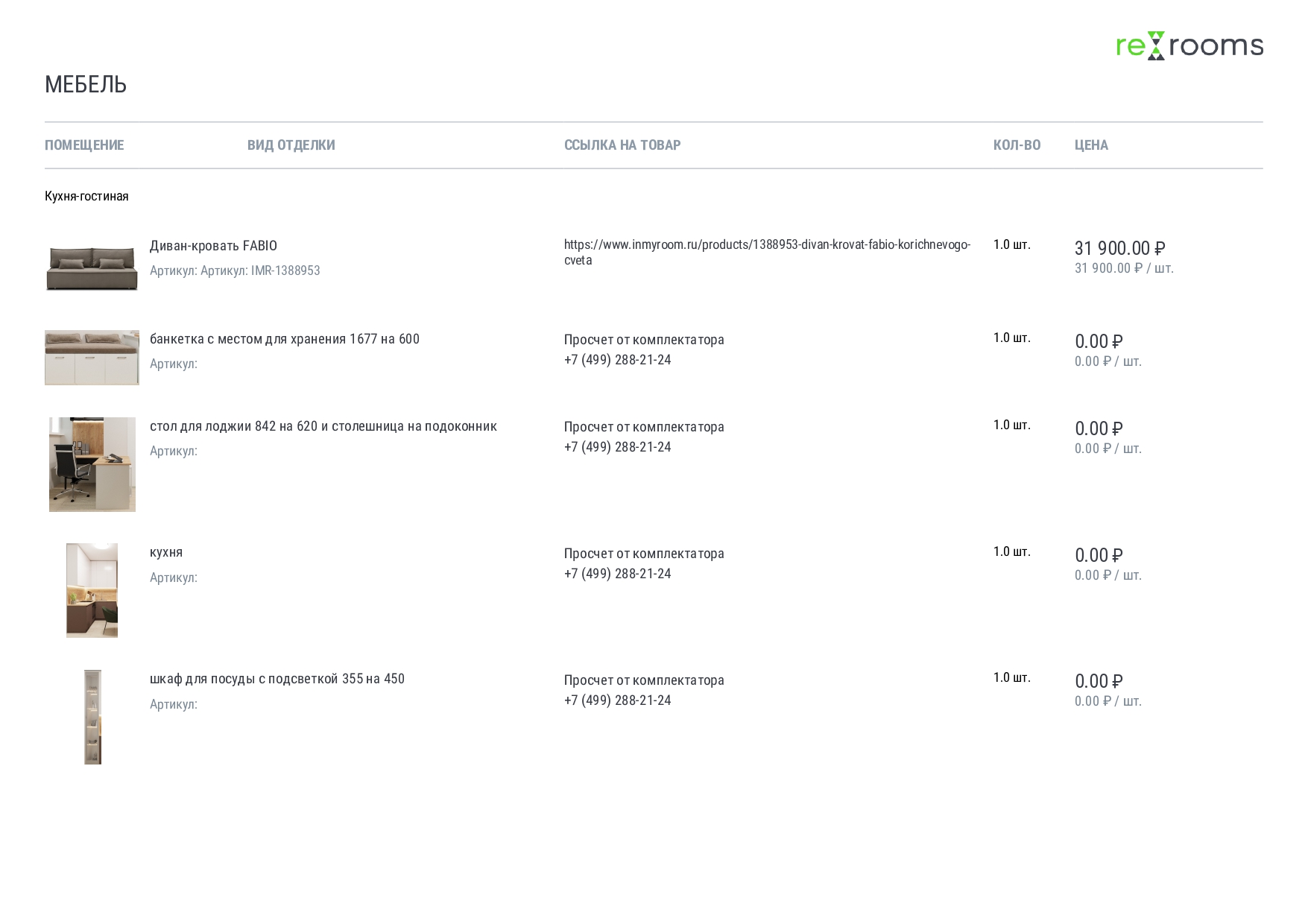This screenshot has height=924, width=1308.
Task: Click the шкаф для посуды item title
Action: tap(277, 679)
